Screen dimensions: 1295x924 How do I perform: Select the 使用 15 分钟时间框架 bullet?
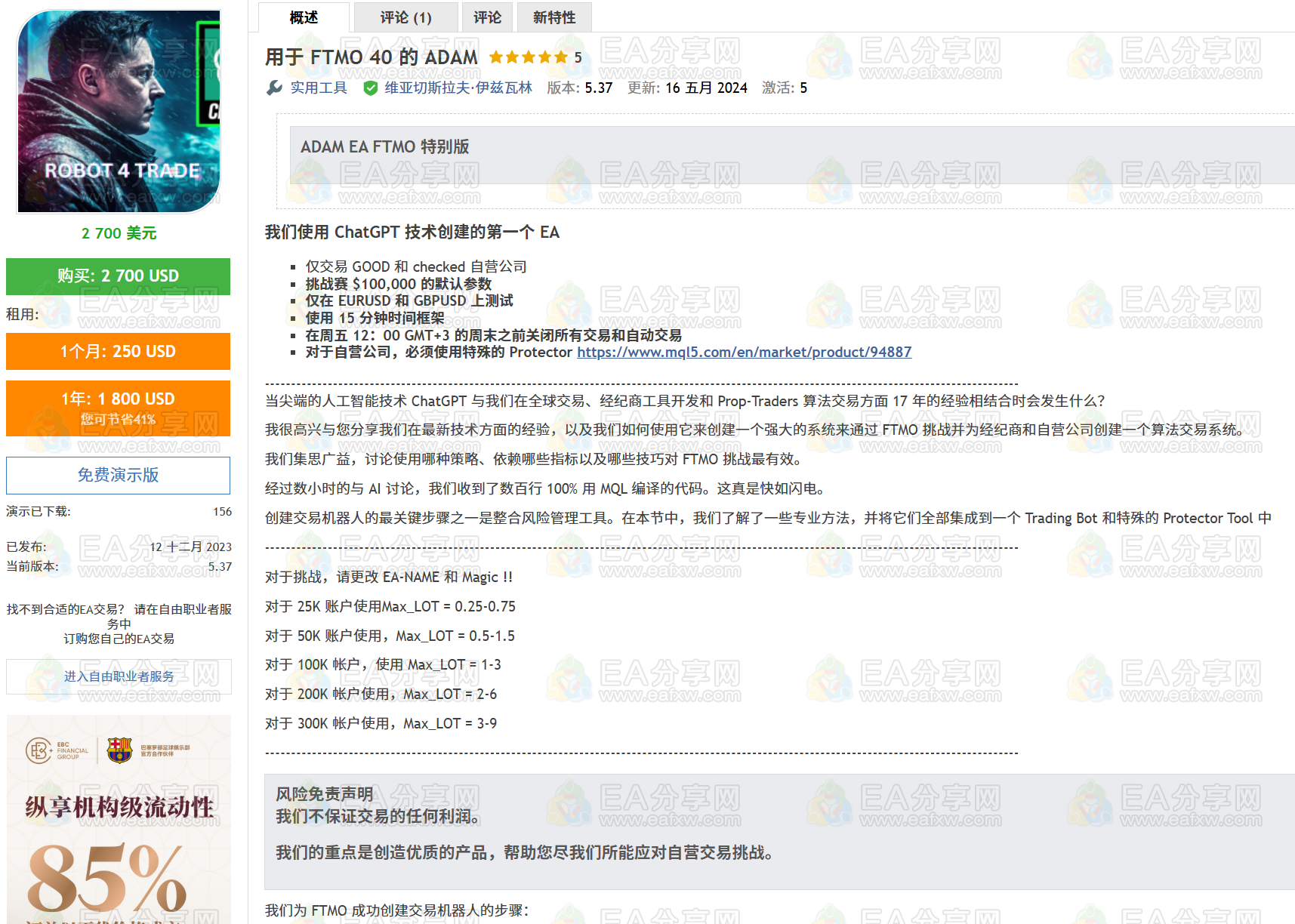click(375, 319)
